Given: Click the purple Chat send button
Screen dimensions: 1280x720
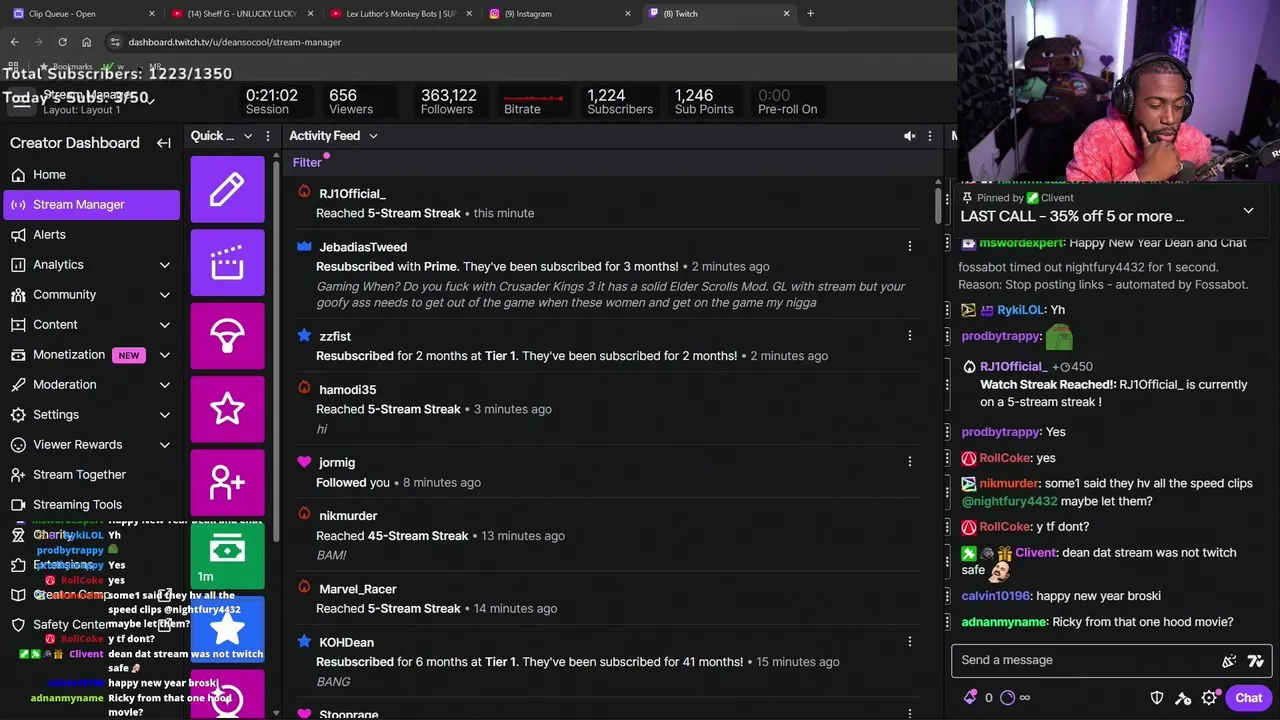Looking at the screenshot, I should pos(1248,698).
